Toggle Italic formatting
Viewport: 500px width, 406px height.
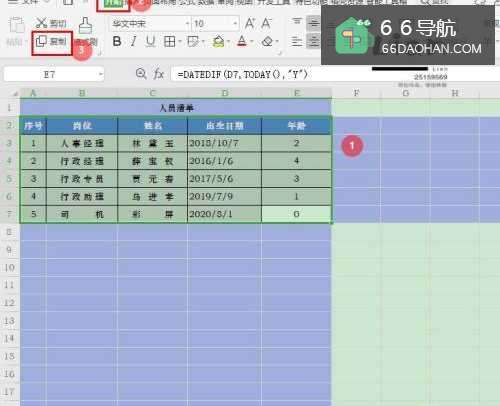pos(133,42)
